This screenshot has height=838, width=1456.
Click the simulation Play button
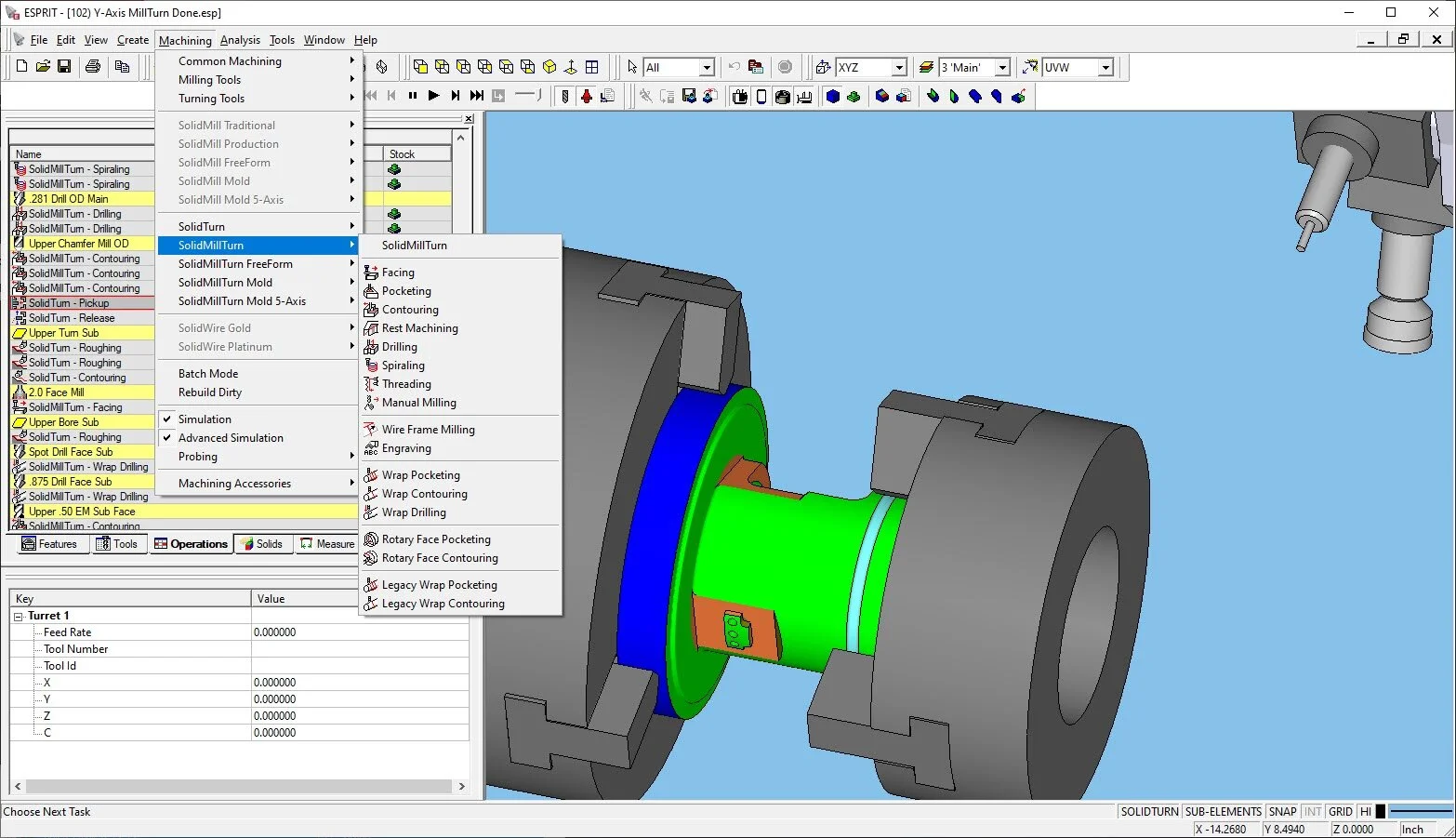click(x=434, y=96)
